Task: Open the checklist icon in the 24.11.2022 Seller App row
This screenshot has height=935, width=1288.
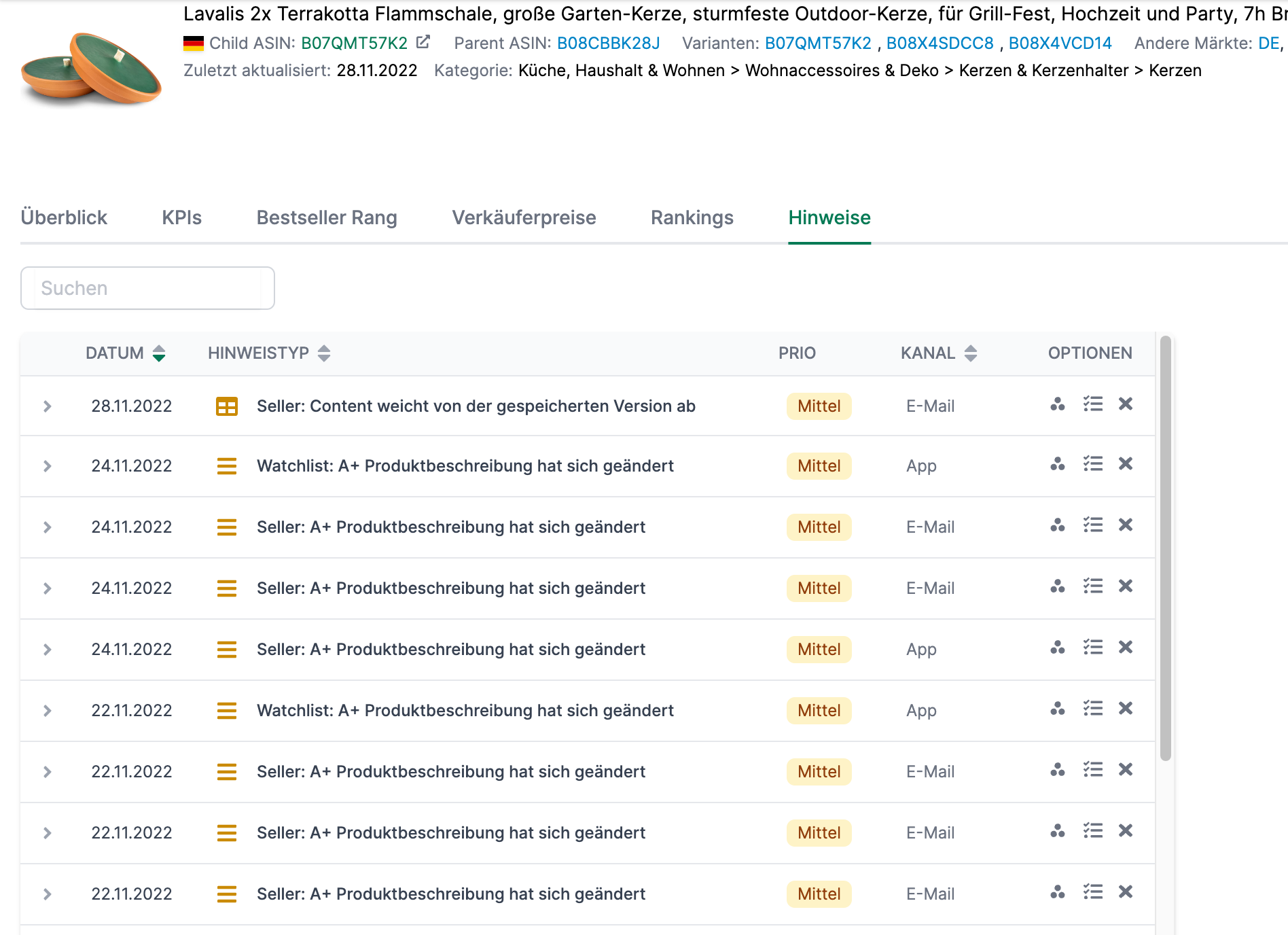Action: (x=1093, y=648)
